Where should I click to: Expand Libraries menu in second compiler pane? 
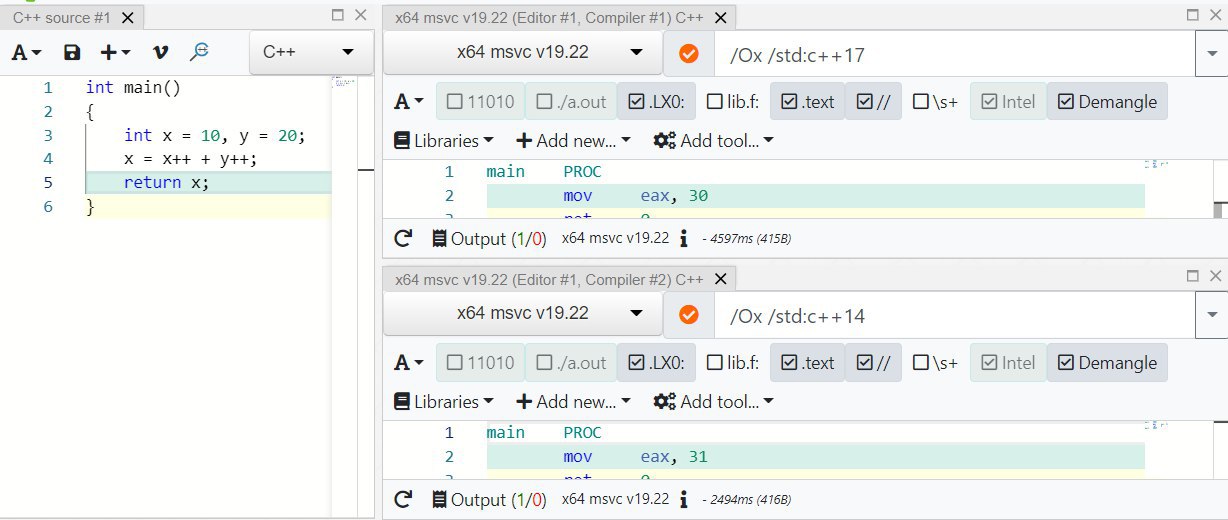point(443,402)
